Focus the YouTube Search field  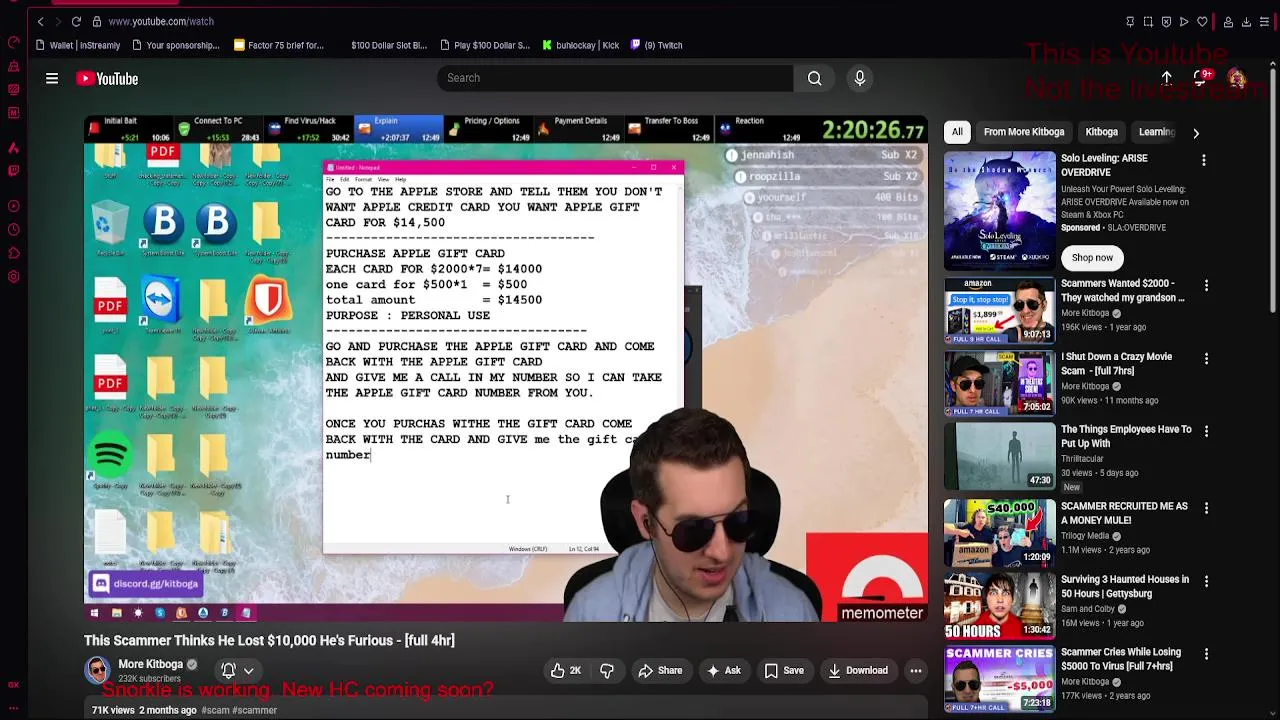(x=615, y=78)
